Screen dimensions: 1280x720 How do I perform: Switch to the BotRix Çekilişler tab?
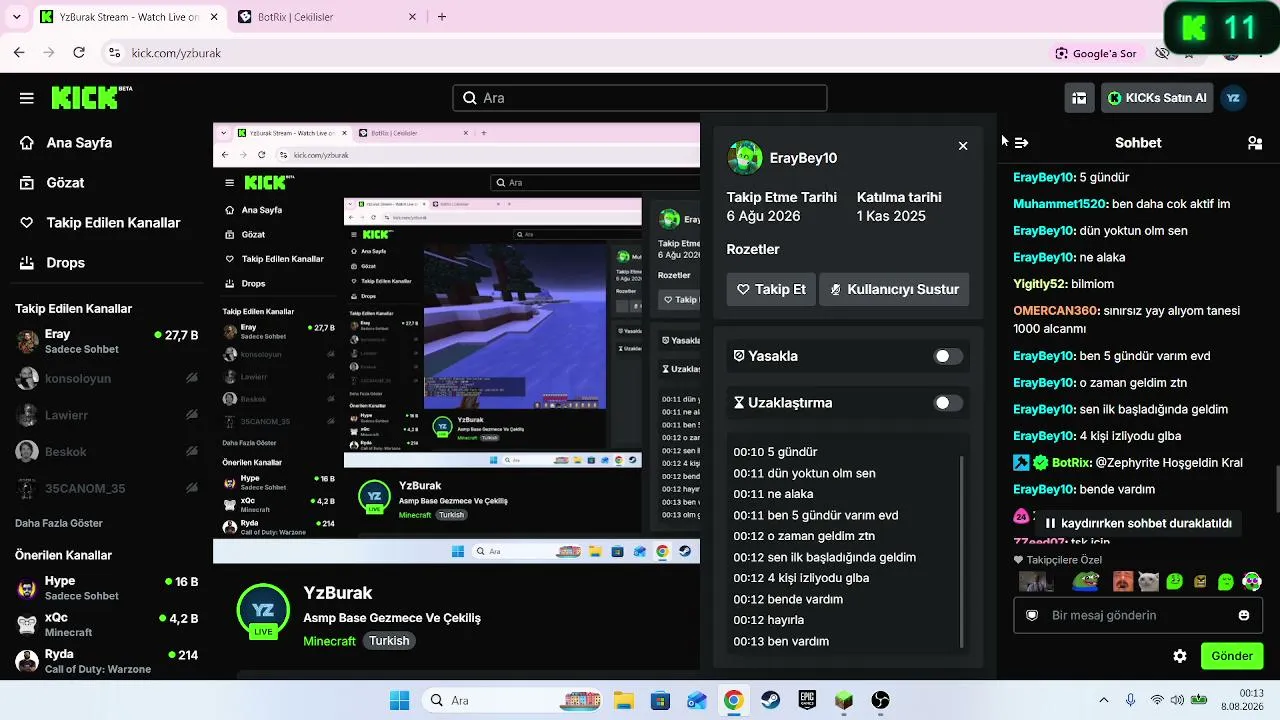(328, 17)
